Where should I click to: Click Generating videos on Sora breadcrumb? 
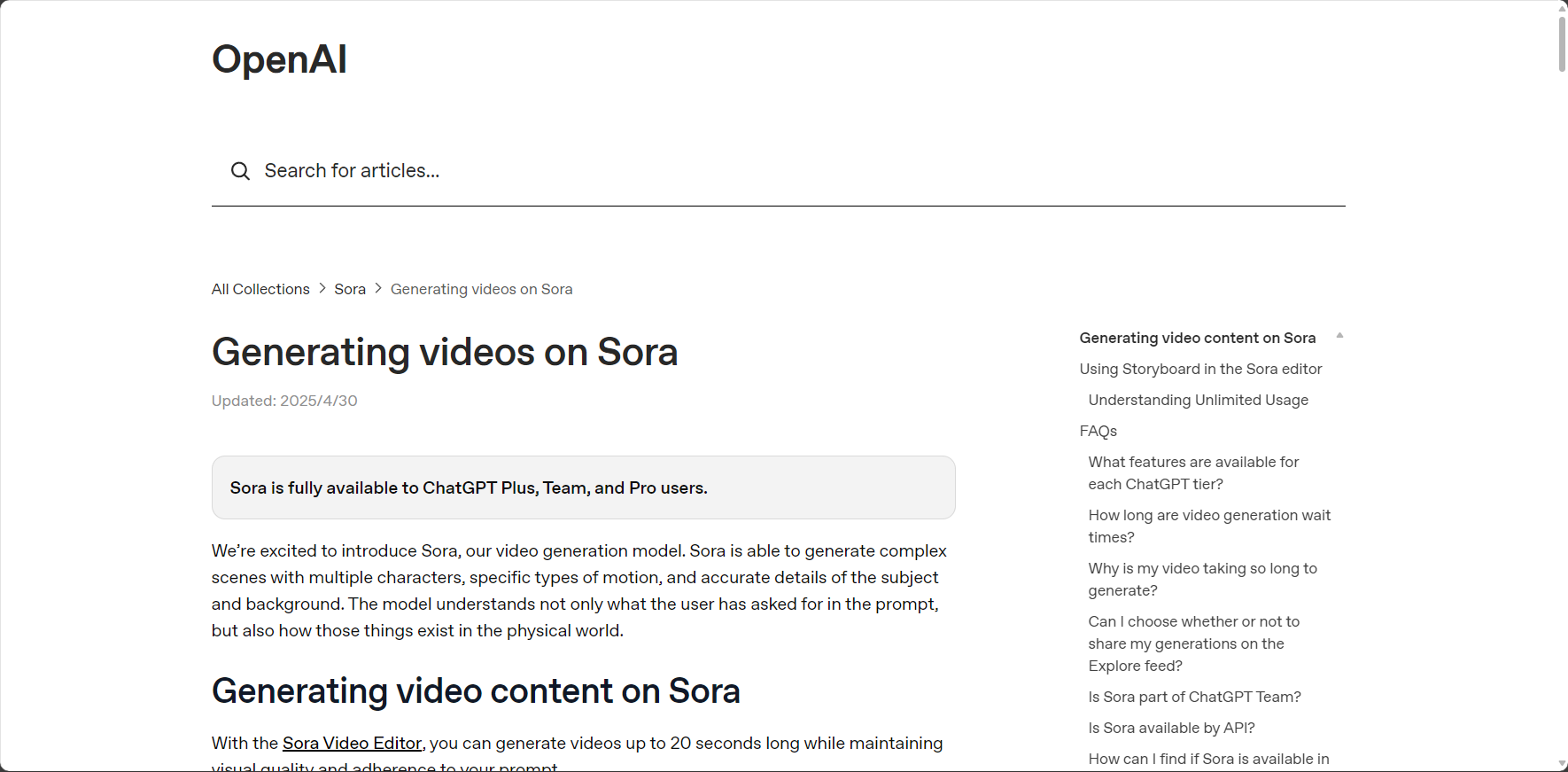click(481, 289)
